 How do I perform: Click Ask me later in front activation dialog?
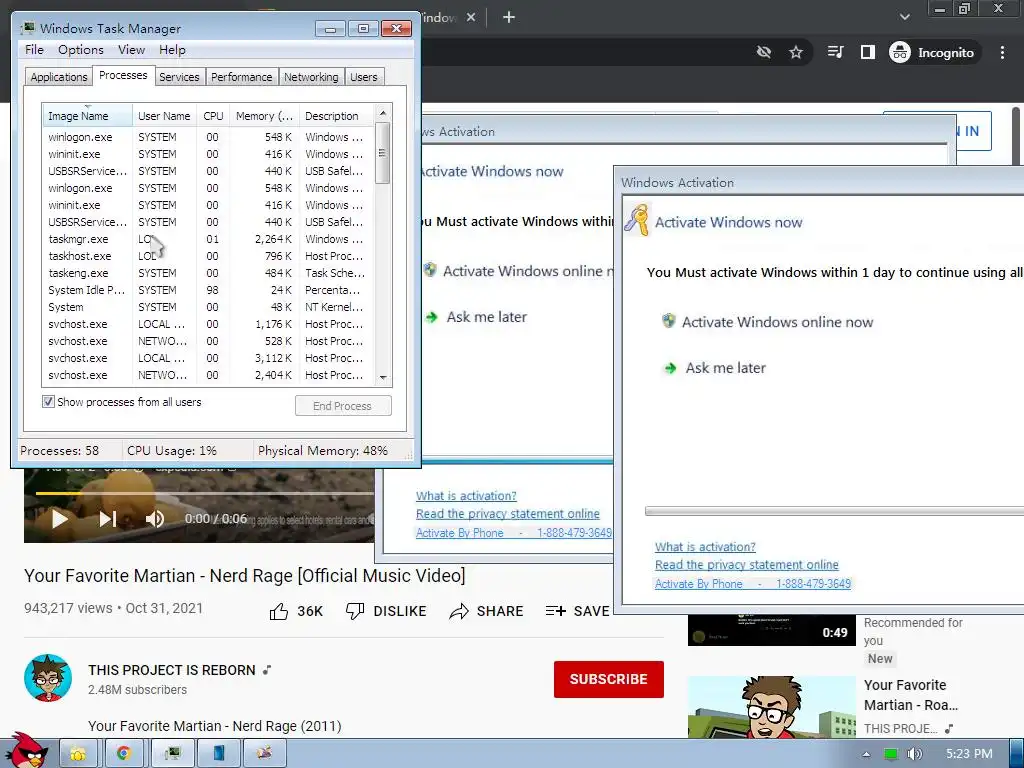point(725,368)
